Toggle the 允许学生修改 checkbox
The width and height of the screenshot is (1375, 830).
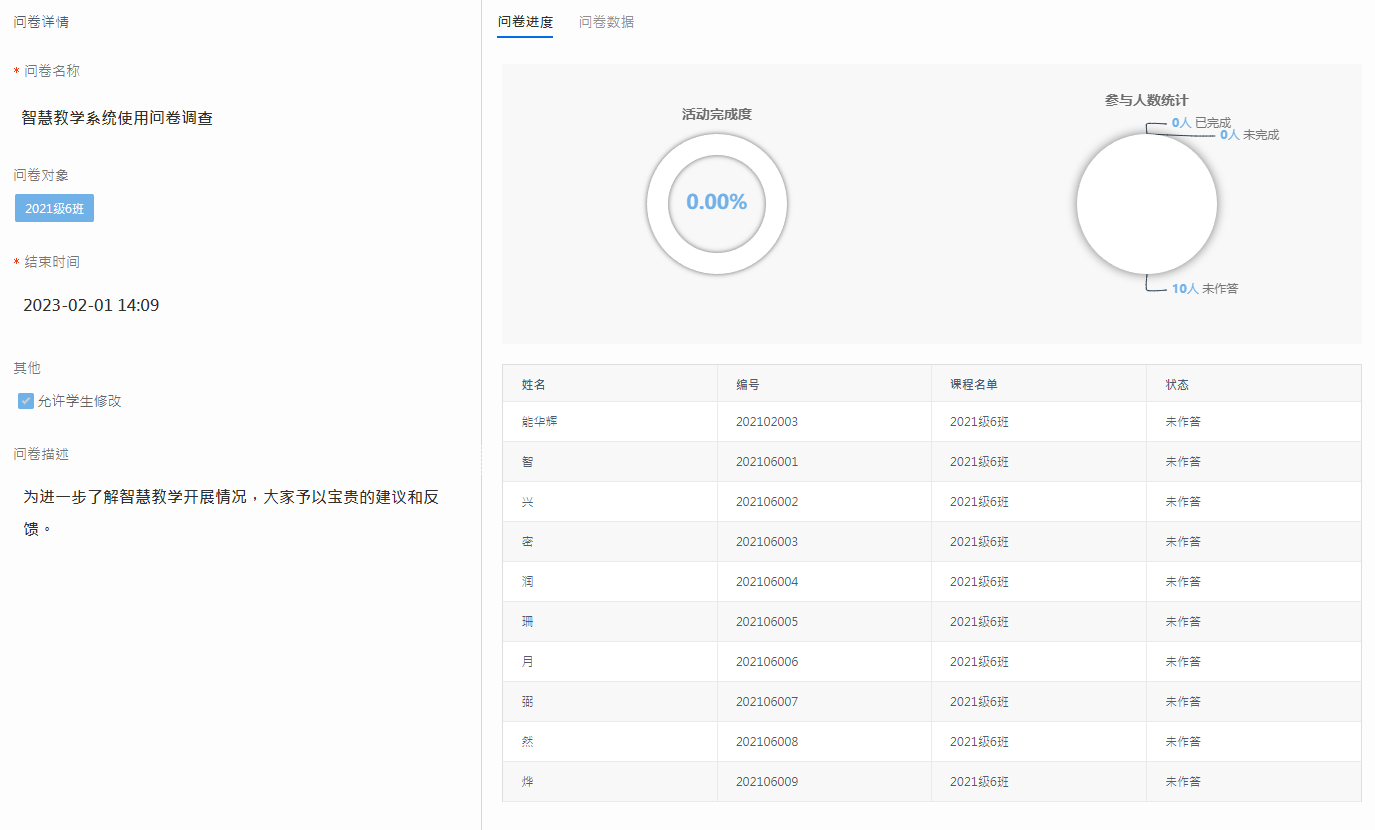[x=26, y=401]
